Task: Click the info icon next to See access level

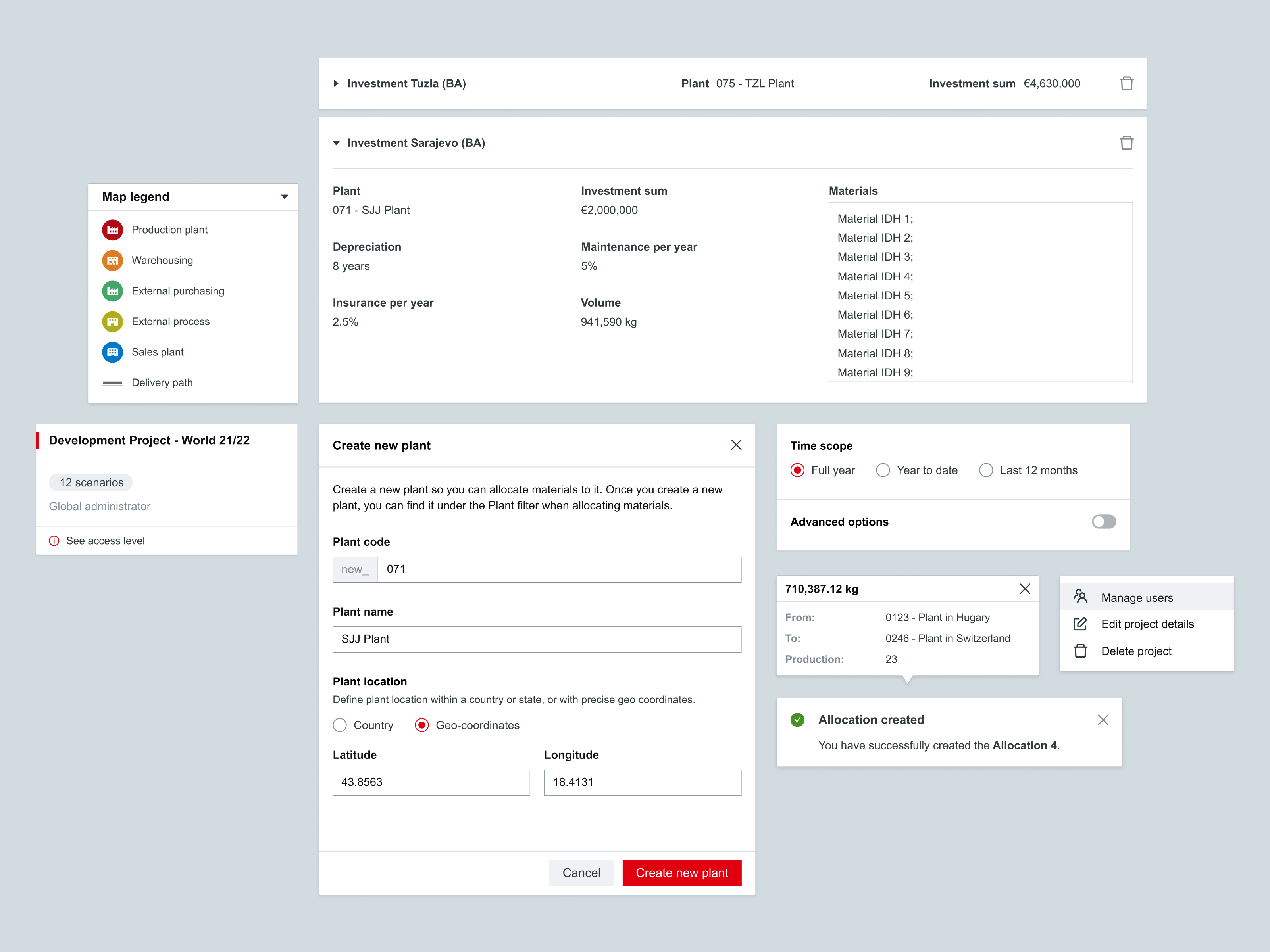Action: [x=54, y=541]
